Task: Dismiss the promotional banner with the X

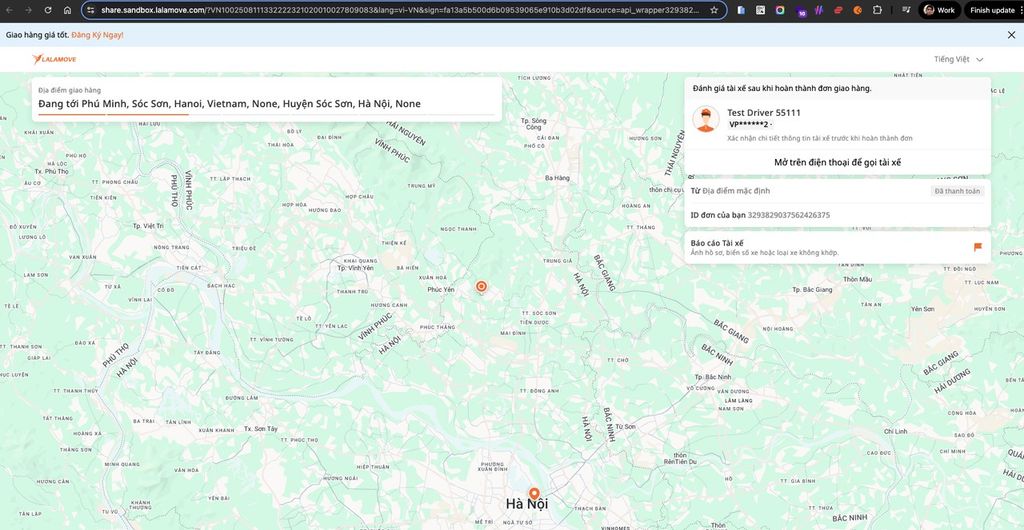Action: tap(1010, 34)
